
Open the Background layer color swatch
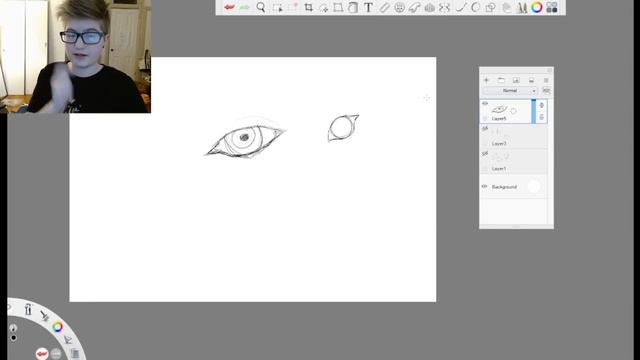(534, 187)
